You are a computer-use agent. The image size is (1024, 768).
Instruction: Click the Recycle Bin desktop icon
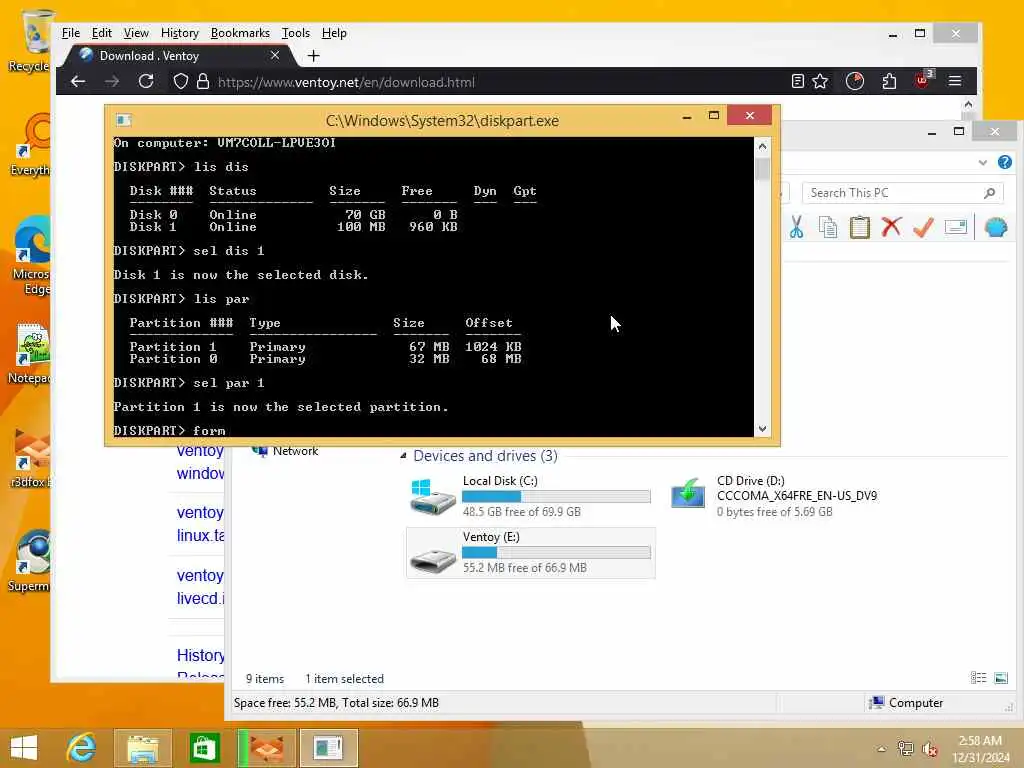(x=29, y=40)
